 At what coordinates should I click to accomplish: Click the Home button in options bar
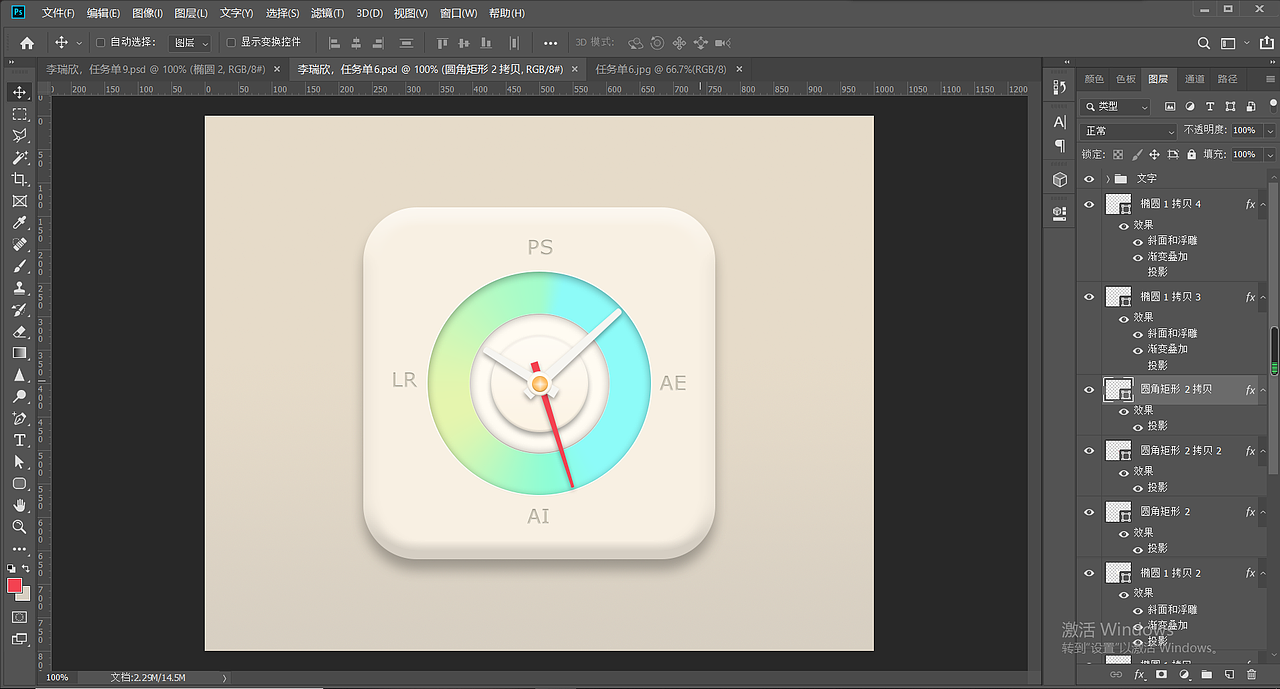(27, 43)
